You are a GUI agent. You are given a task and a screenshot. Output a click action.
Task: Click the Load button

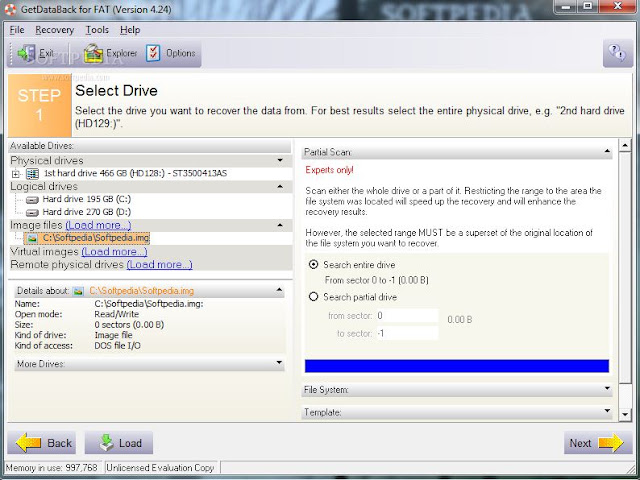click(x=119, y=443)
